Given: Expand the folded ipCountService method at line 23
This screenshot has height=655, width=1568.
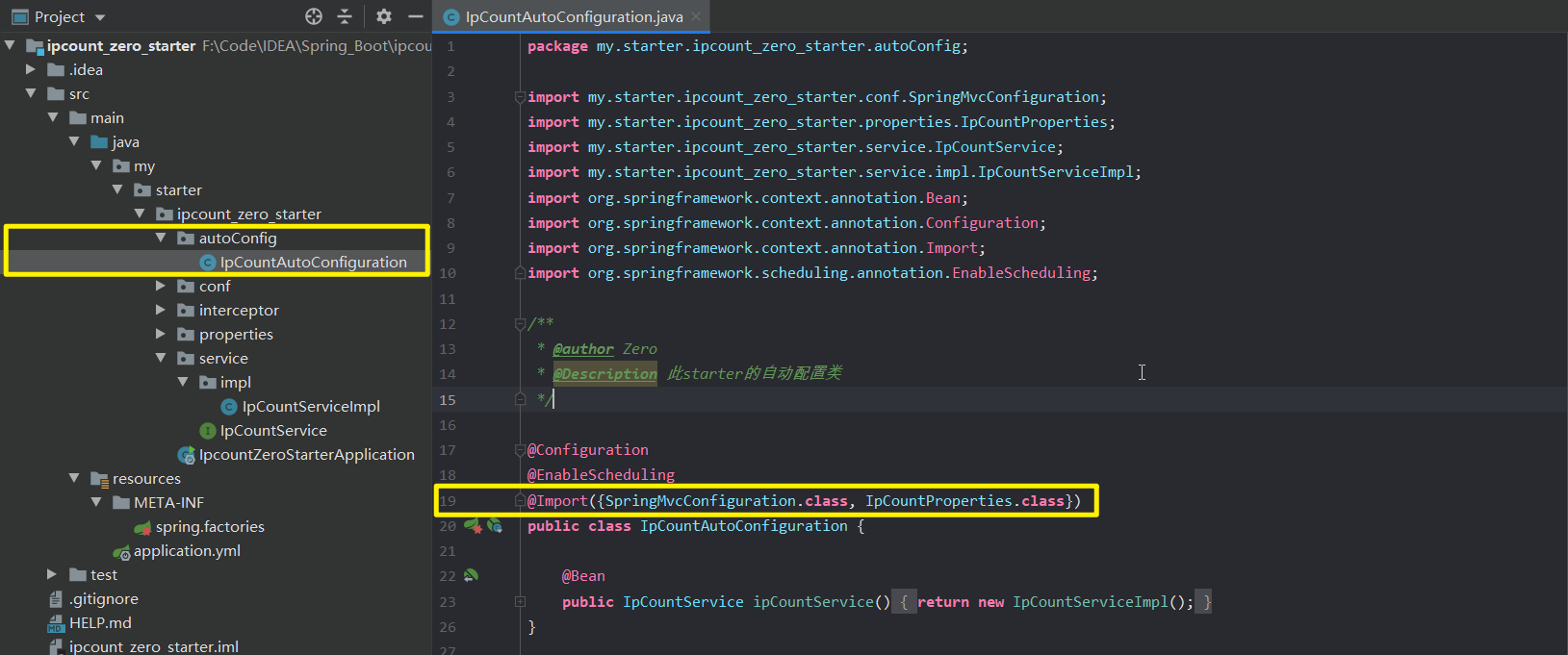Looking at the screenshot, I should (x=520, y=602).
